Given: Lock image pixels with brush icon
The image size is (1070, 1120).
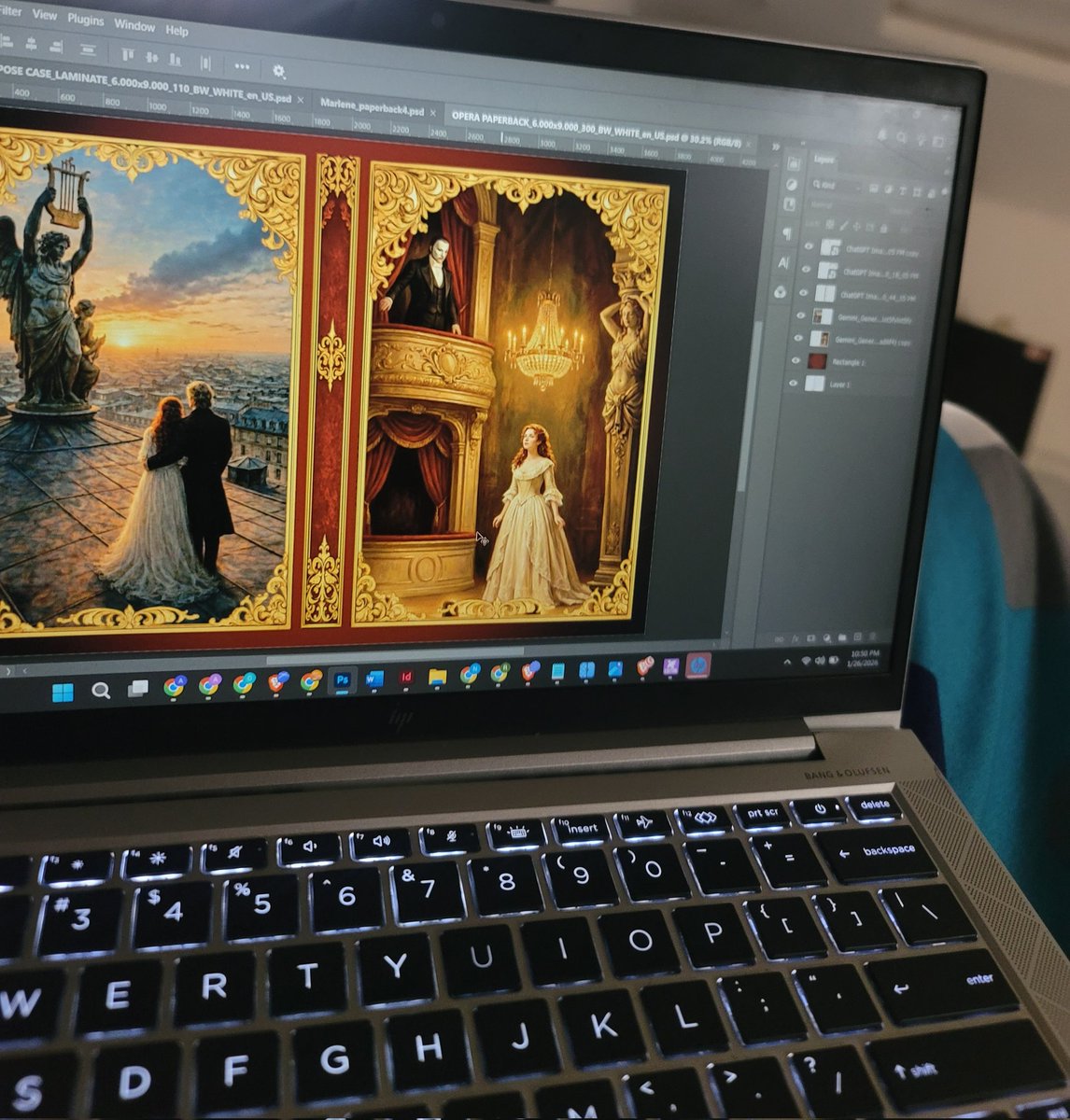Looking at the screenshot, I should tap(843, 225).
